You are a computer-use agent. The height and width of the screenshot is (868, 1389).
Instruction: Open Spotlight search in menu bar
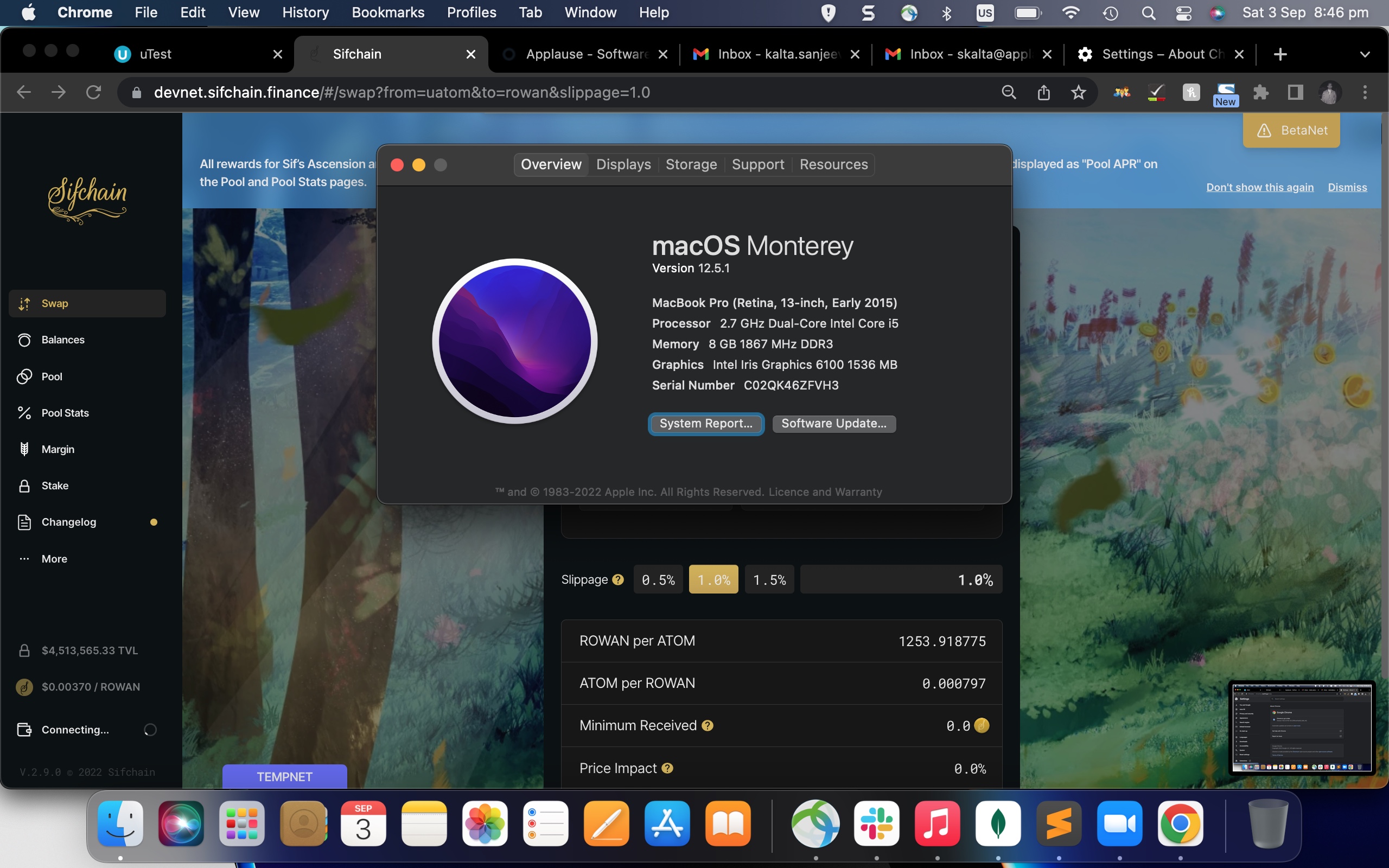[1149, 12]
